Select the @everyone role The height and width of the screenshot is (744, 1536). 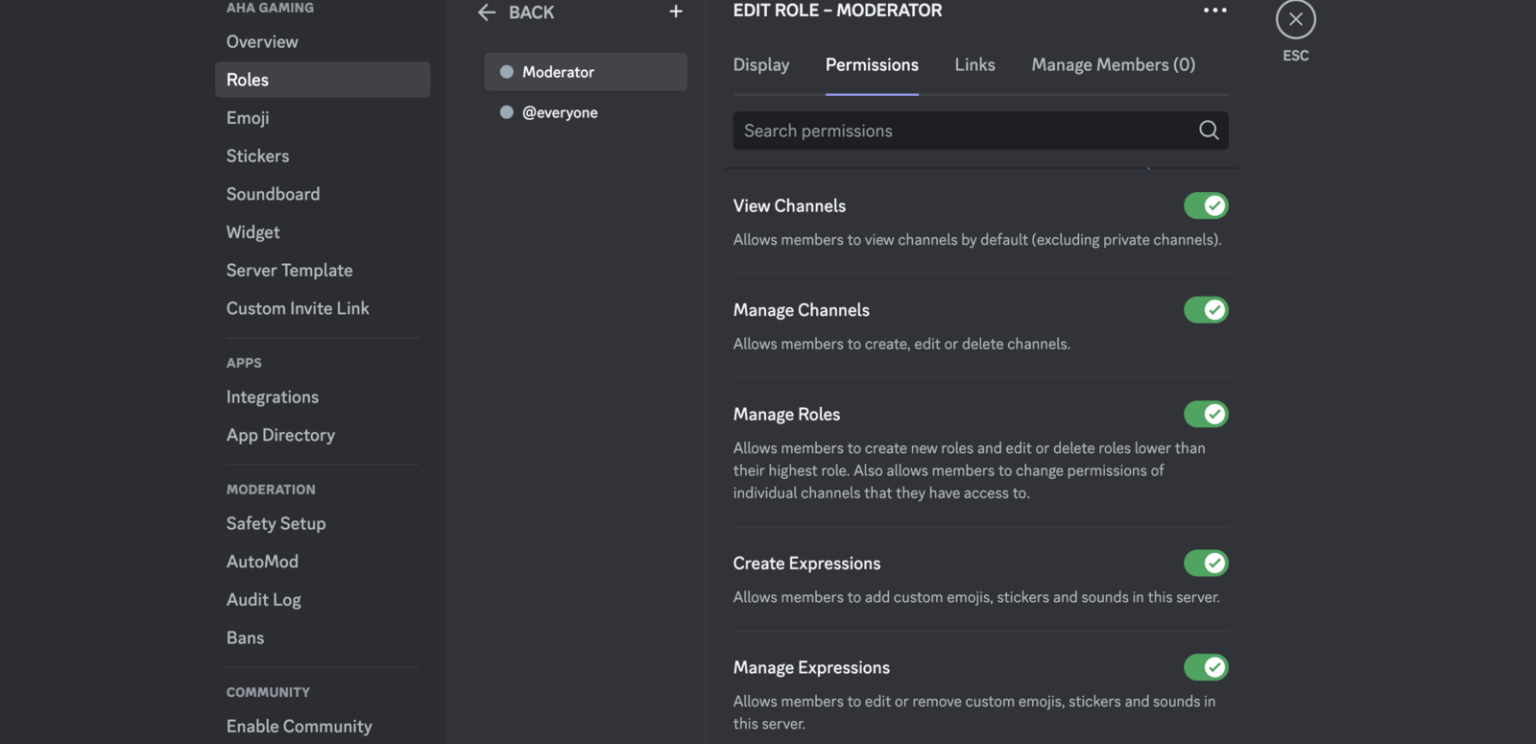click(x=560, y=112)
